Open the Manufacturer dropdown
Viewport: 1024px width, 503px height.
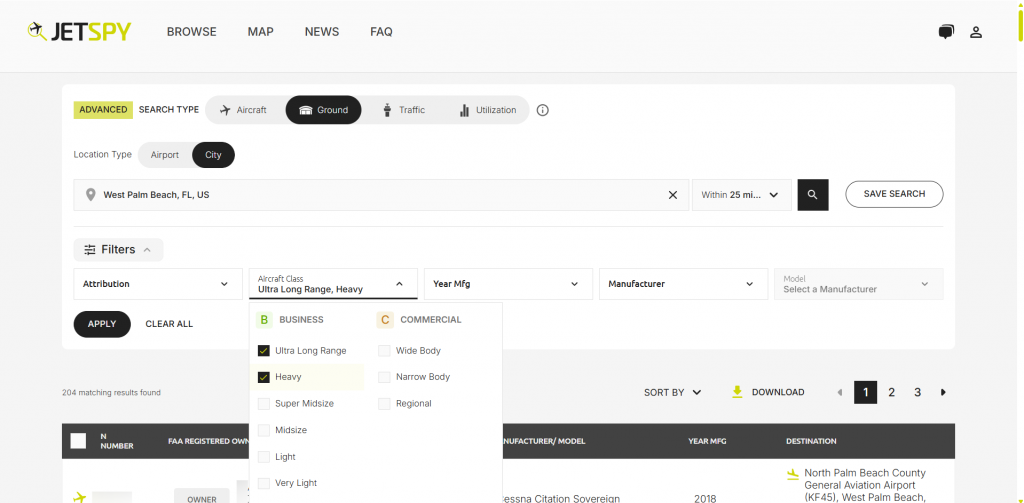[683, 284]
